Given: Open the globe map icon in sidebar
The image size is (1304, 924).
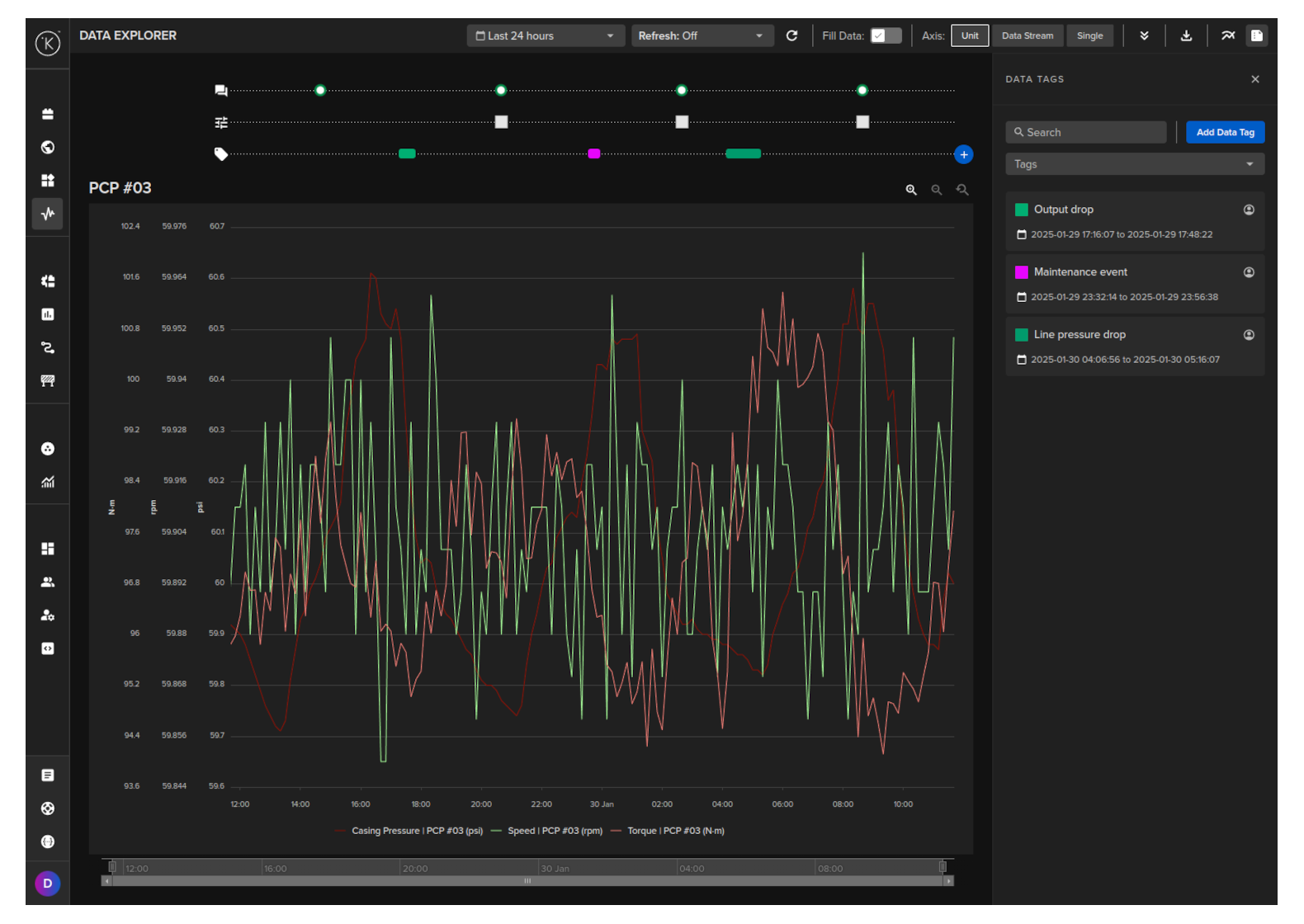Looking at the screenshot, I should point(48,147).
